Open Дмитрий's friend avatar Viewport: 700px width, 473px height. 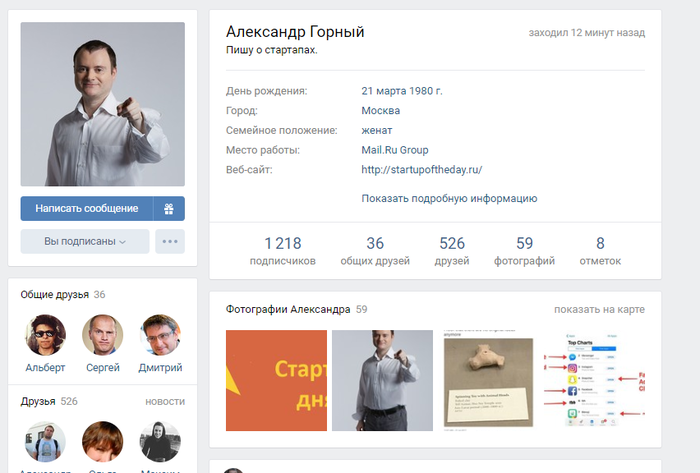[x=160, y=336]
